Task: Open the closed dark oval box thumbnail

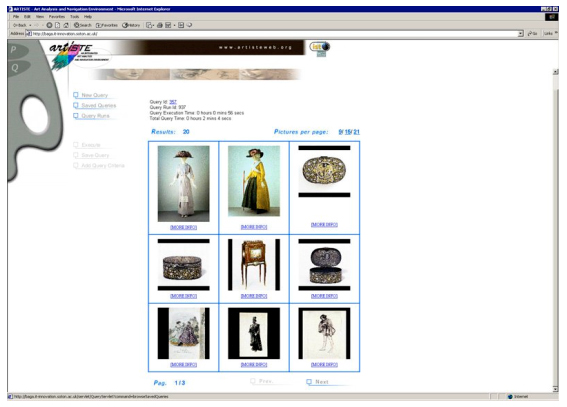Action: tap(184, 265)
